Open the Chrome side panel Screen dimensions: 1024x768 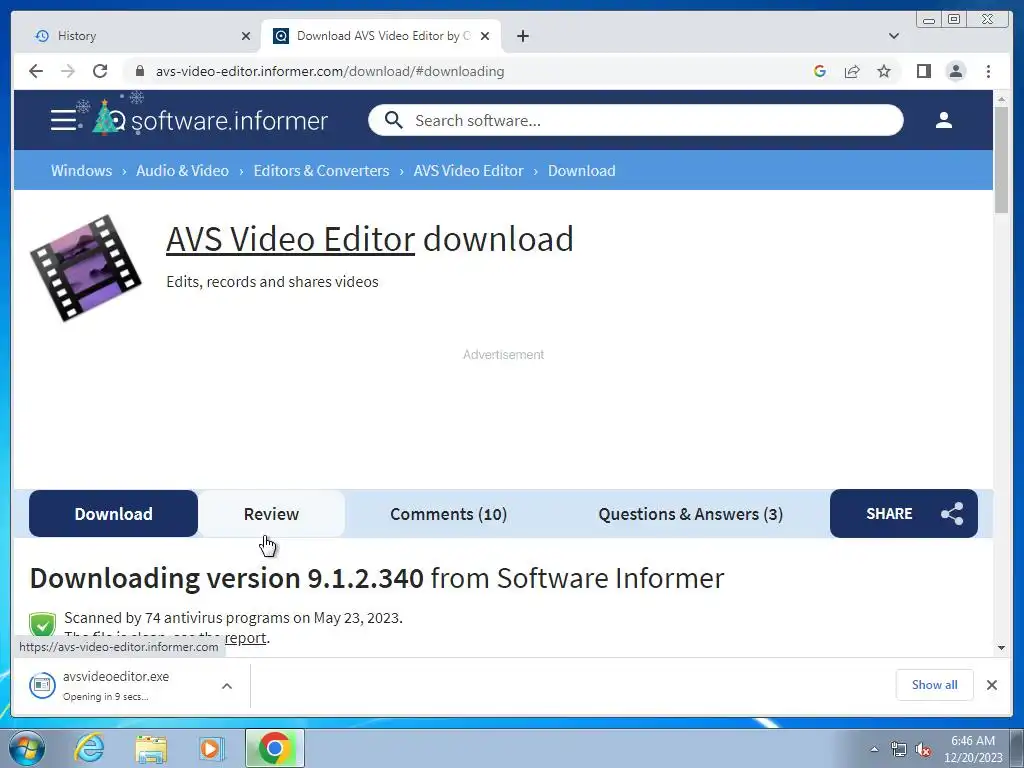(923, 71)
